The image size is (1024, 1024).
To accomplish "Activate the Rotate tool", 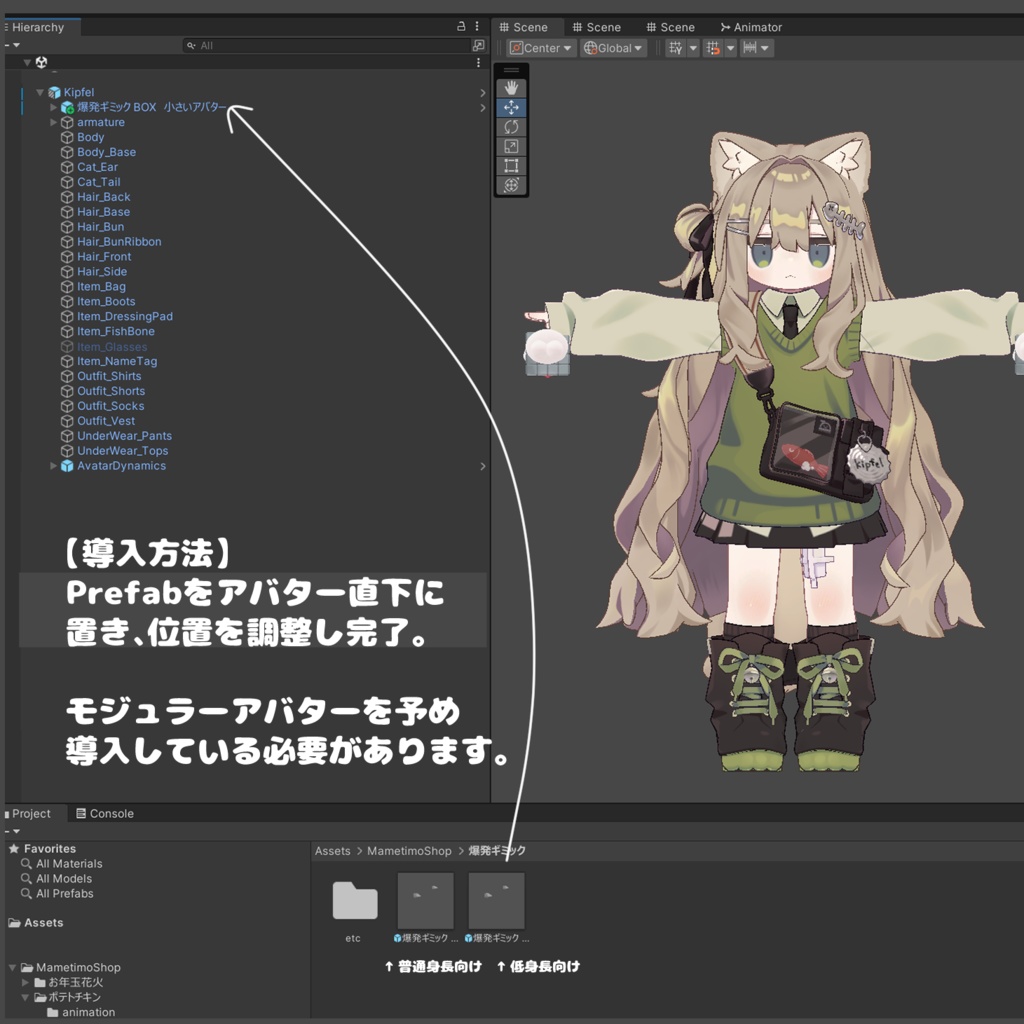I will point(511,126).
